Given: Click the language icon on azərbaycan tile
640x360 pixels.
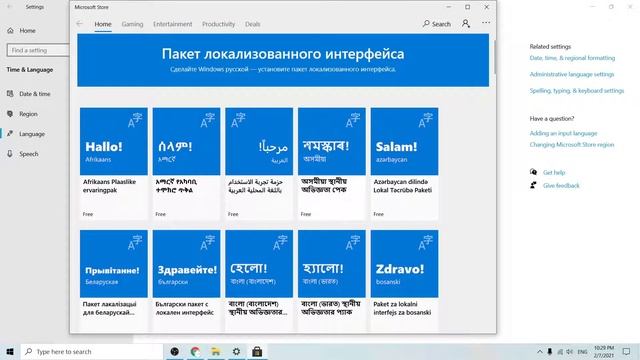Looking at the screenshot, I should (x=425, y=120).
